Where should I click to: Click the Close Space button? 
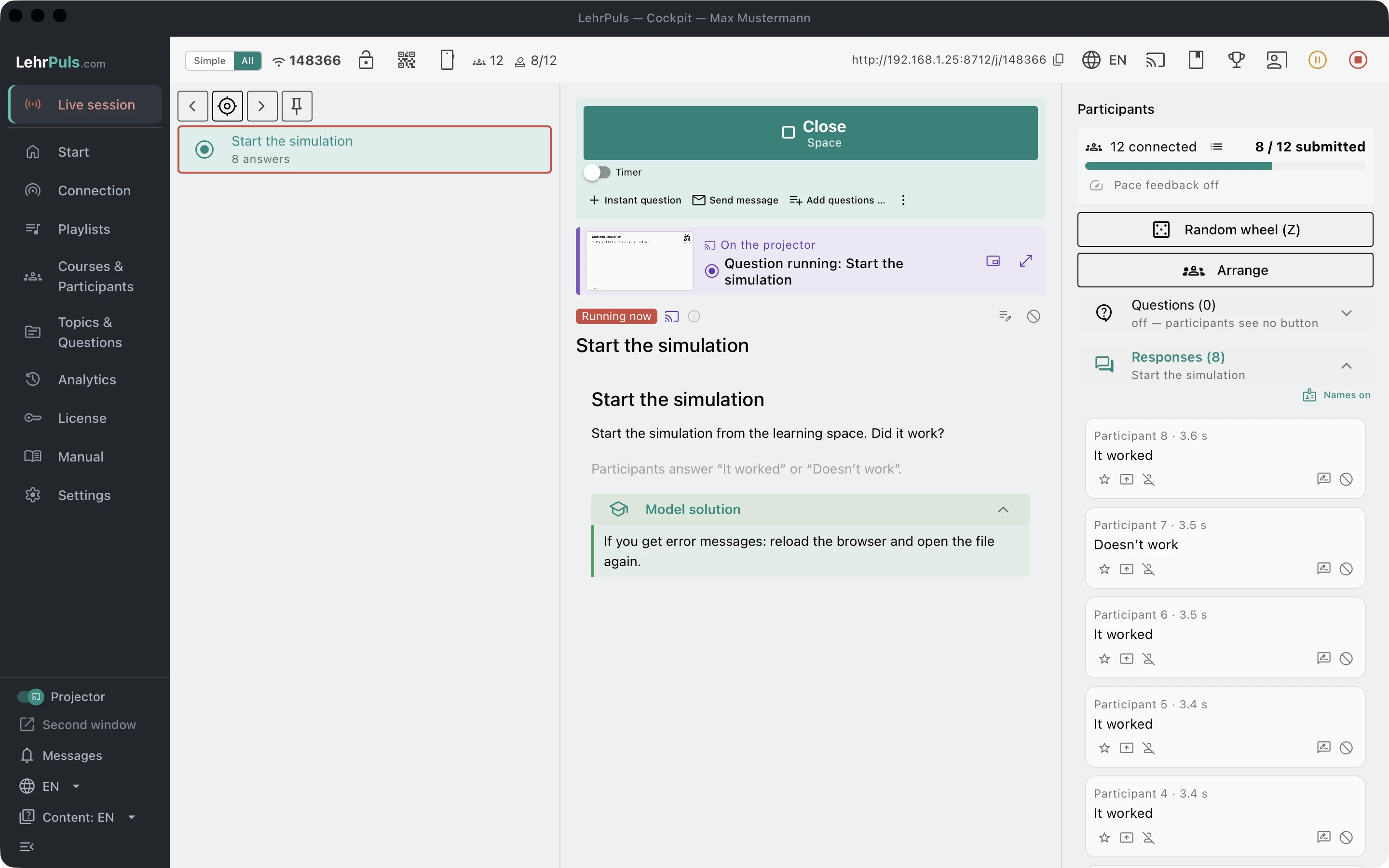[810, 133]
